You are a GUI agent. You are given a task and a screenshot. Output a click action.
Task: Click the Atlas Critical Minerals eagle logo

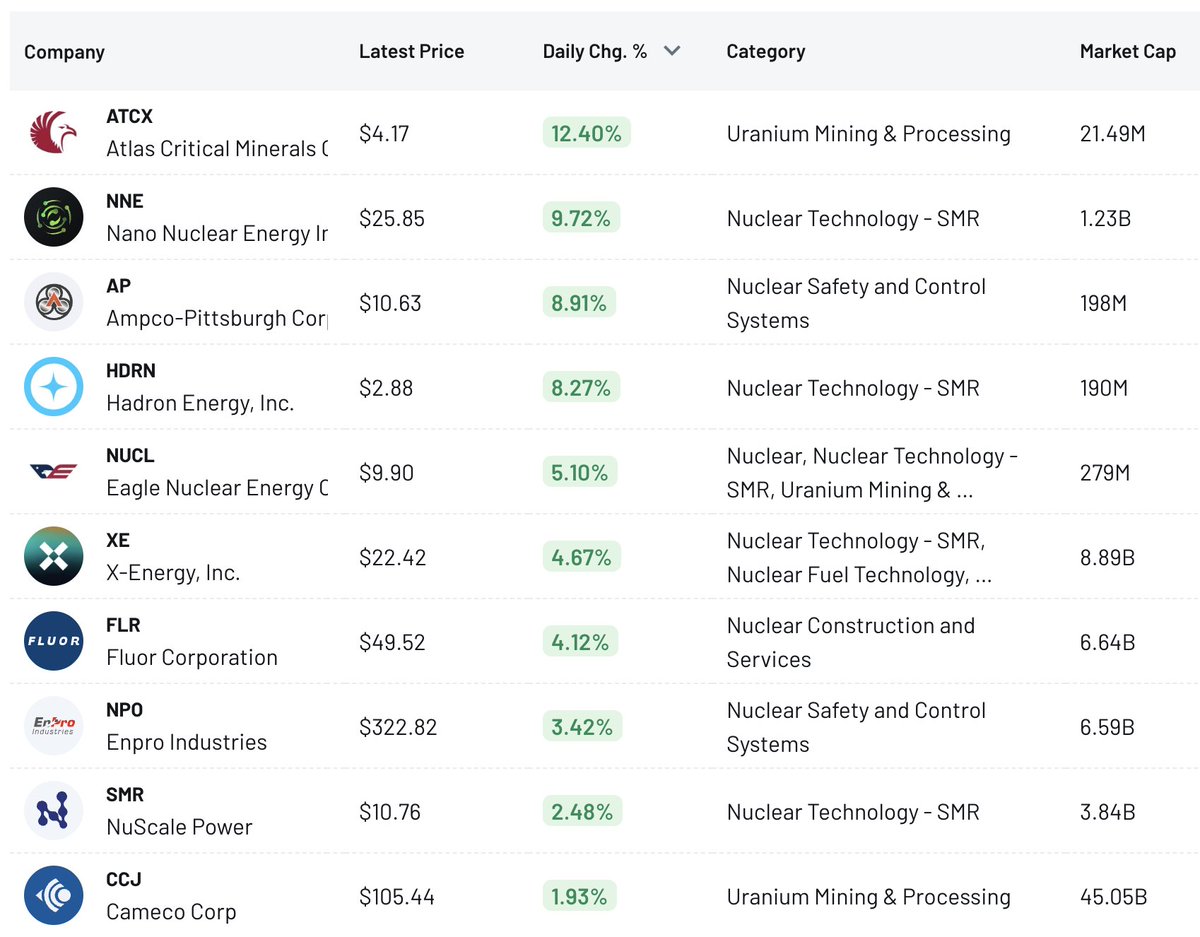[53, 133]
